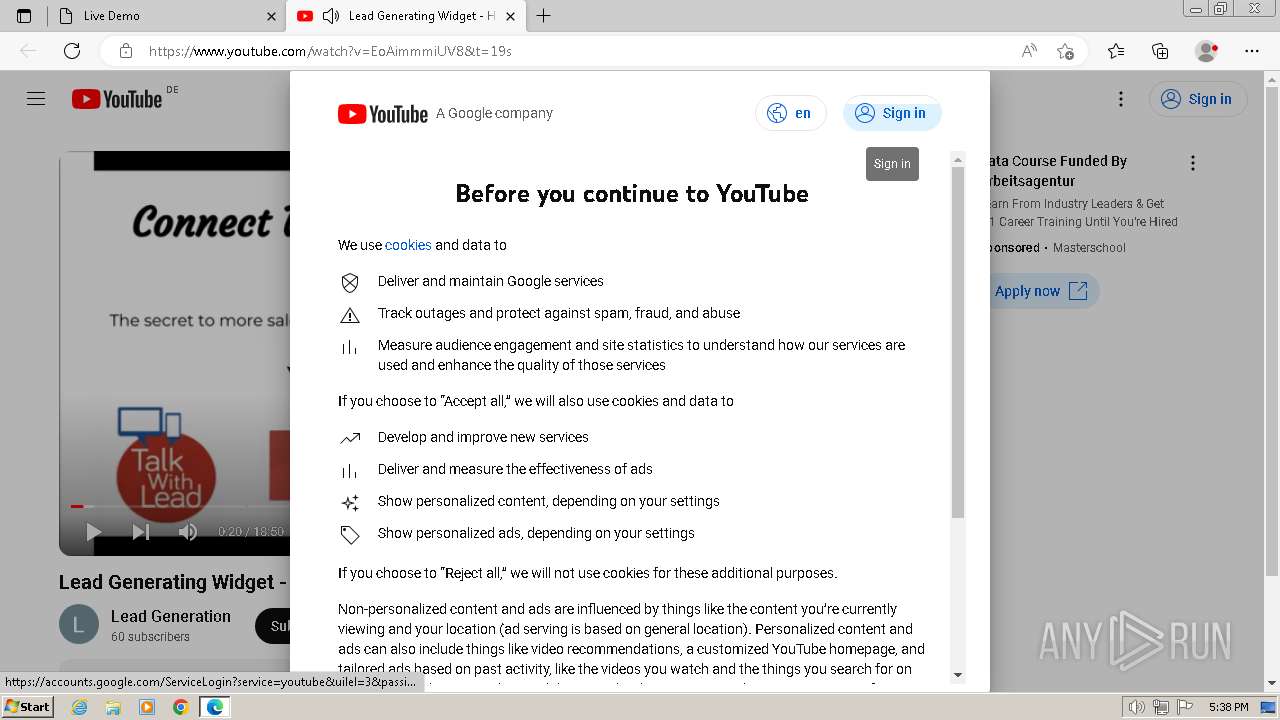The width and height of the screenshot is (1280, 720).
Task: Open the Edge Settings and more menu
Action: point(1252,51)
